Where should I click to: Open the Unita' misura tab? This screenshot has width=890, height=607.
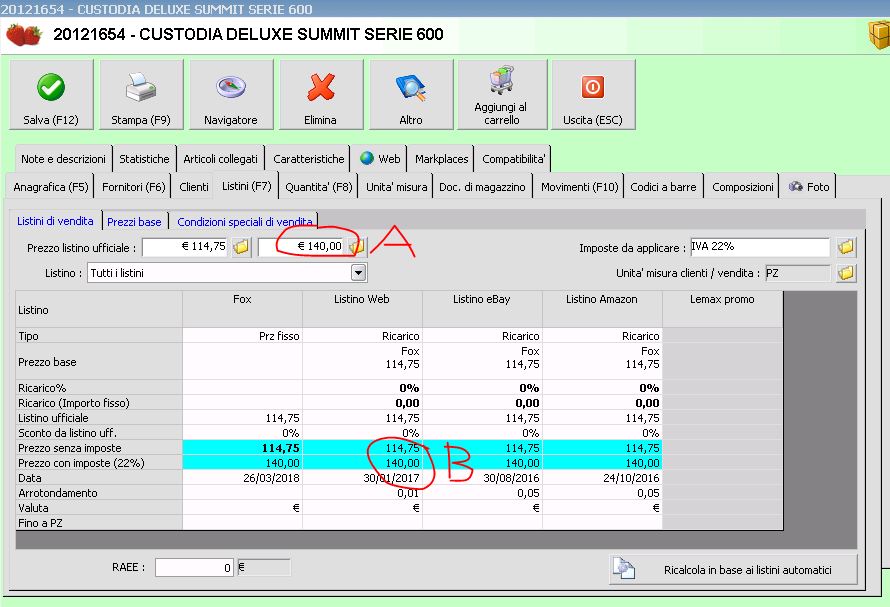point(396,187)
